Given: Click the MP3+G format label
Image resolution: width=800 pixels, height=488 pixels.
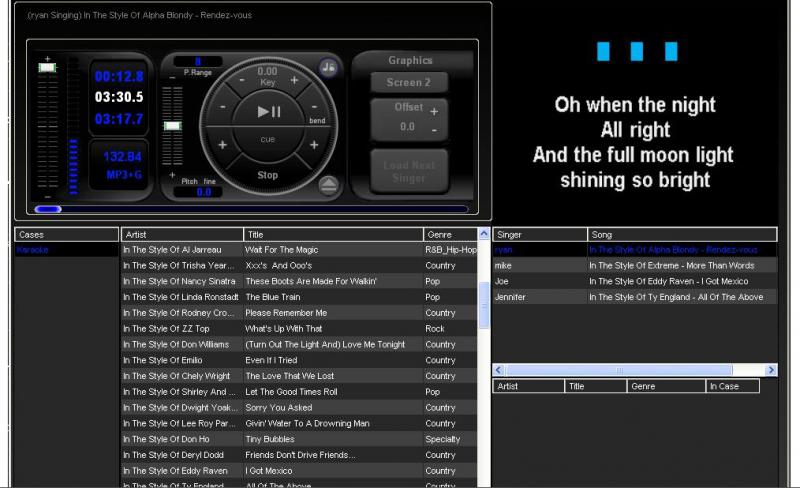Looking at the screenshot, I should 124,175.
